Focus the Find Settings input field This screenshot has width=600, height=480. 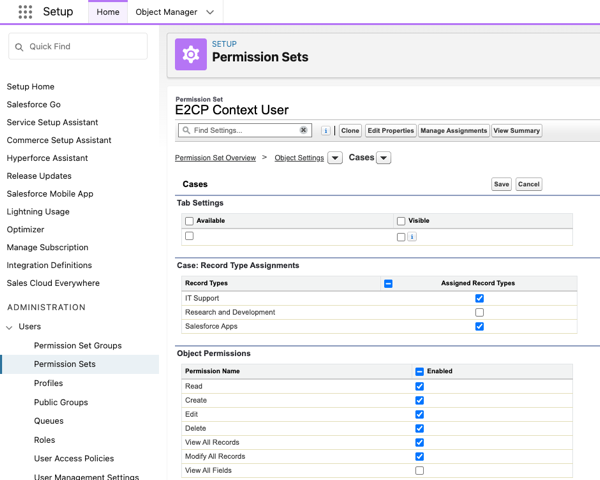245,131
